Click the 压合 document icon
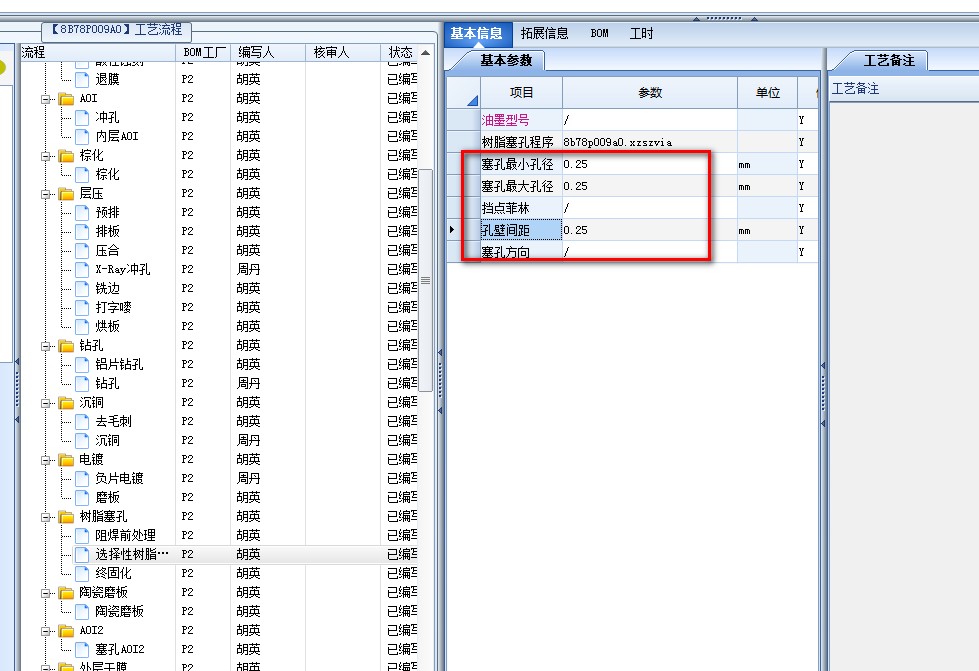 82,250
